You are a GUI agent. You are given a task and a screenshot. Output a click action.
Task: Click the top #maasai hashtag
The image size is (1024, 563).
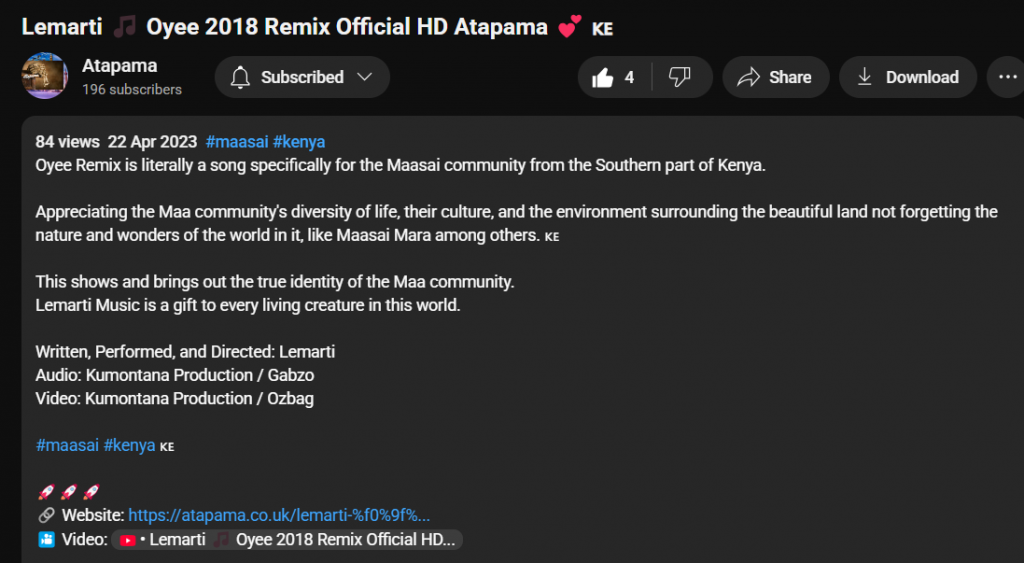(x=235, y=142)
